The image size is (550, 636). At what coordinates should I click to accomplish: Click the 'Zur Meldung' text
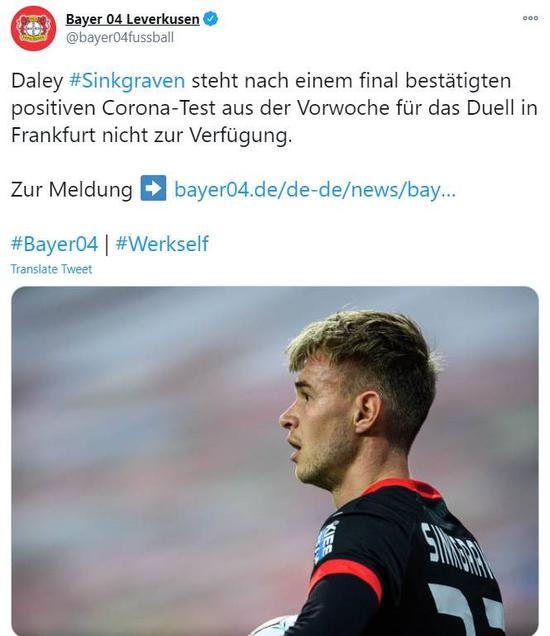click(x=71, y=189)
